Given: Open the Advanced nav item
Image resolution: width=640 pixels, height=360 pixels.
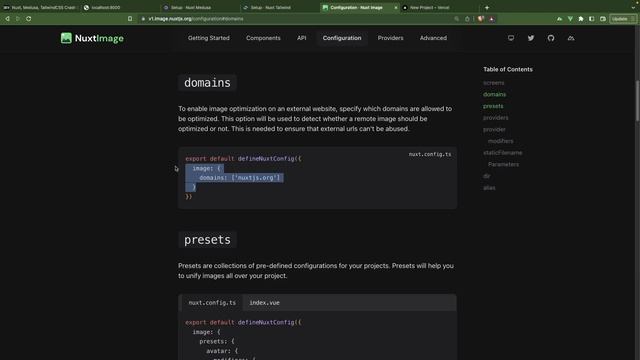Looking at the screenshot, I should 433,38.
